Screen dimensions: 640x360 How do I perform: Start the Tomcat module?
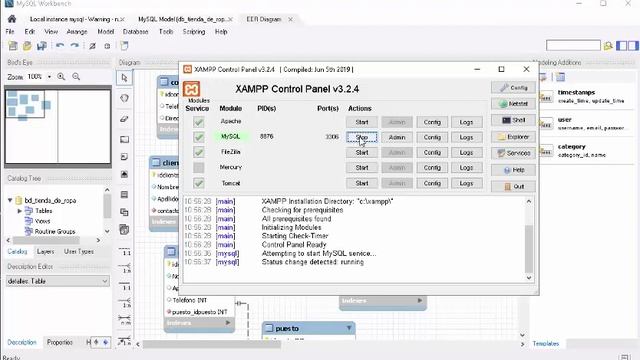pos(362,183)
